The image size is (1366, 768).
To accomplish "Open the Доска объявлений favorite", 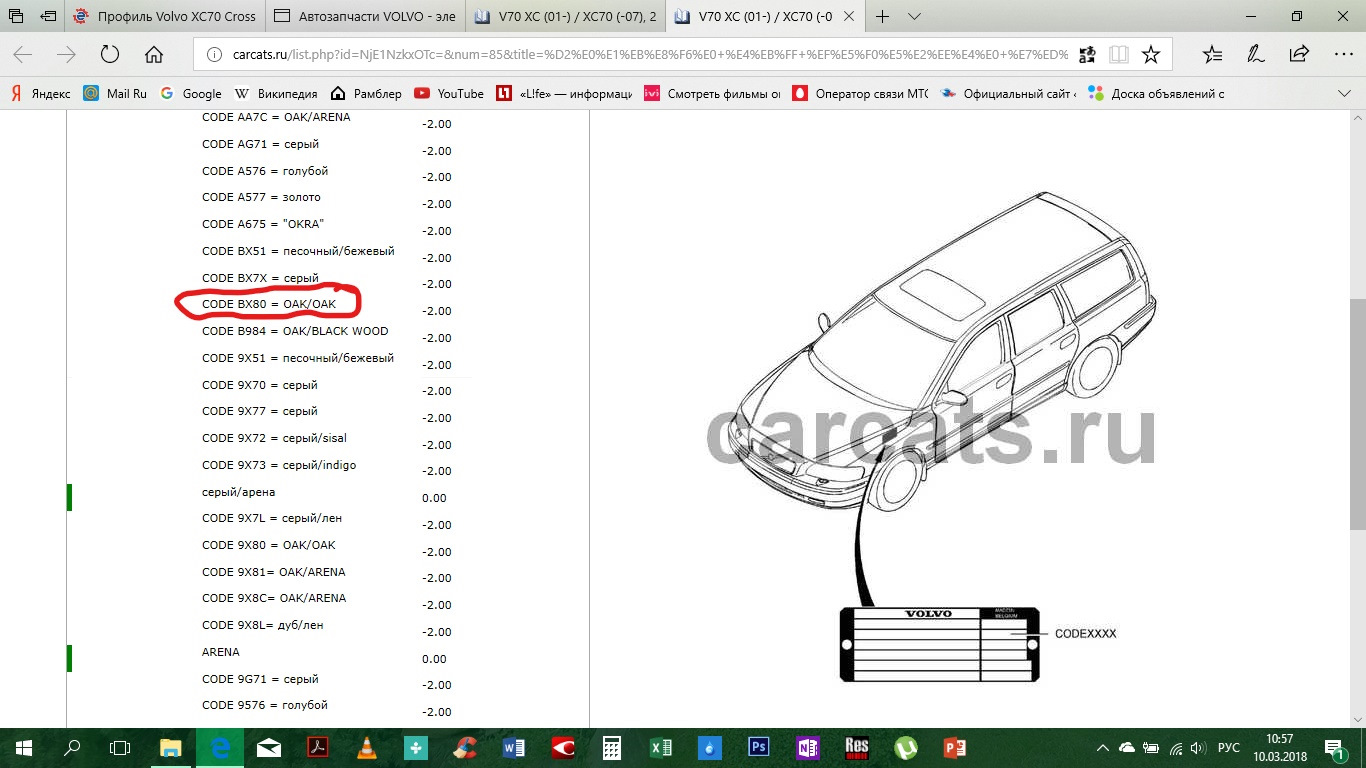I will (1157, 93).
